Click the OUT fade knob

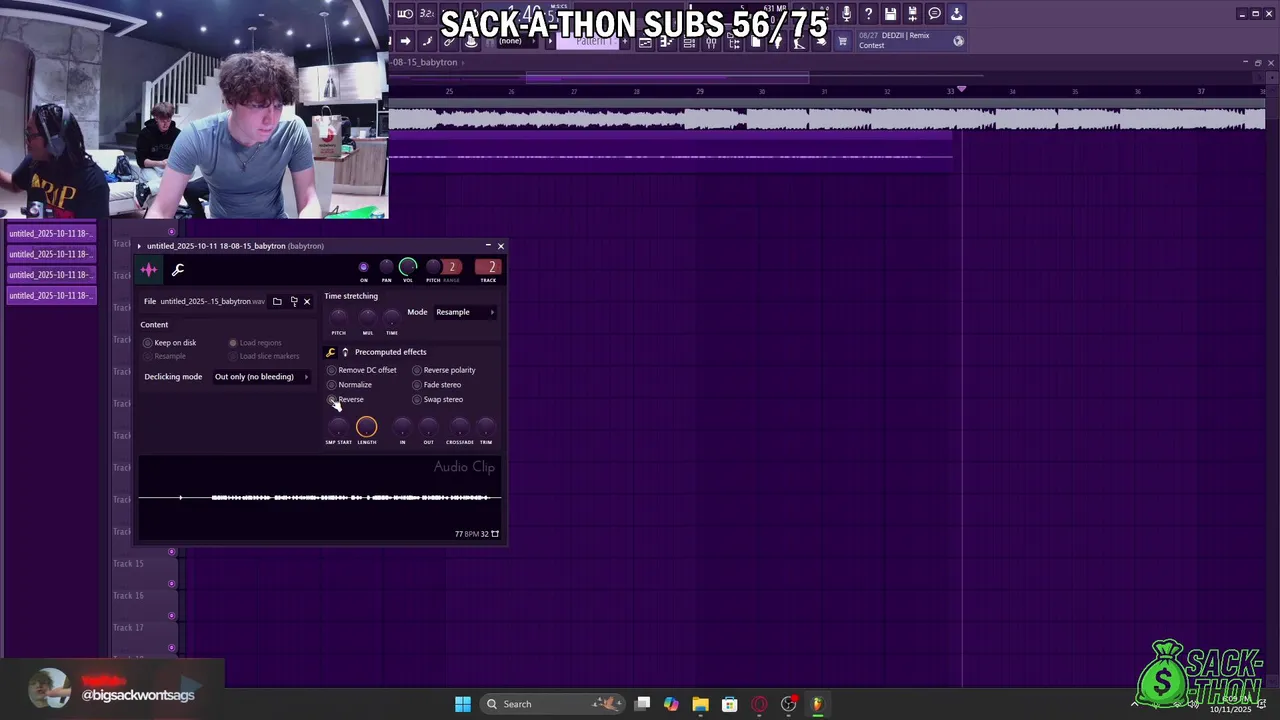[x=428, y=428]
